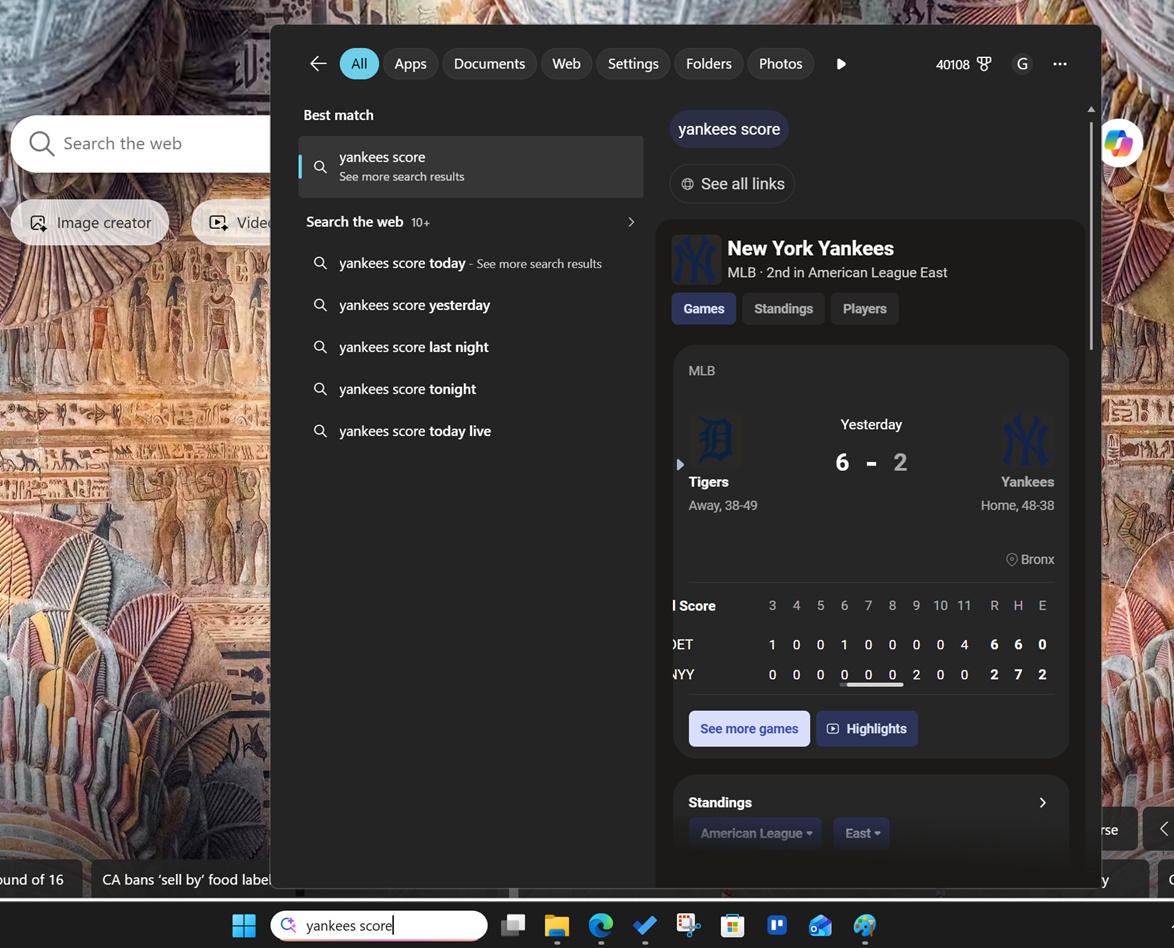Choose suggestion yankees score today
The image size is (1174, 948).
click(471, 263)
